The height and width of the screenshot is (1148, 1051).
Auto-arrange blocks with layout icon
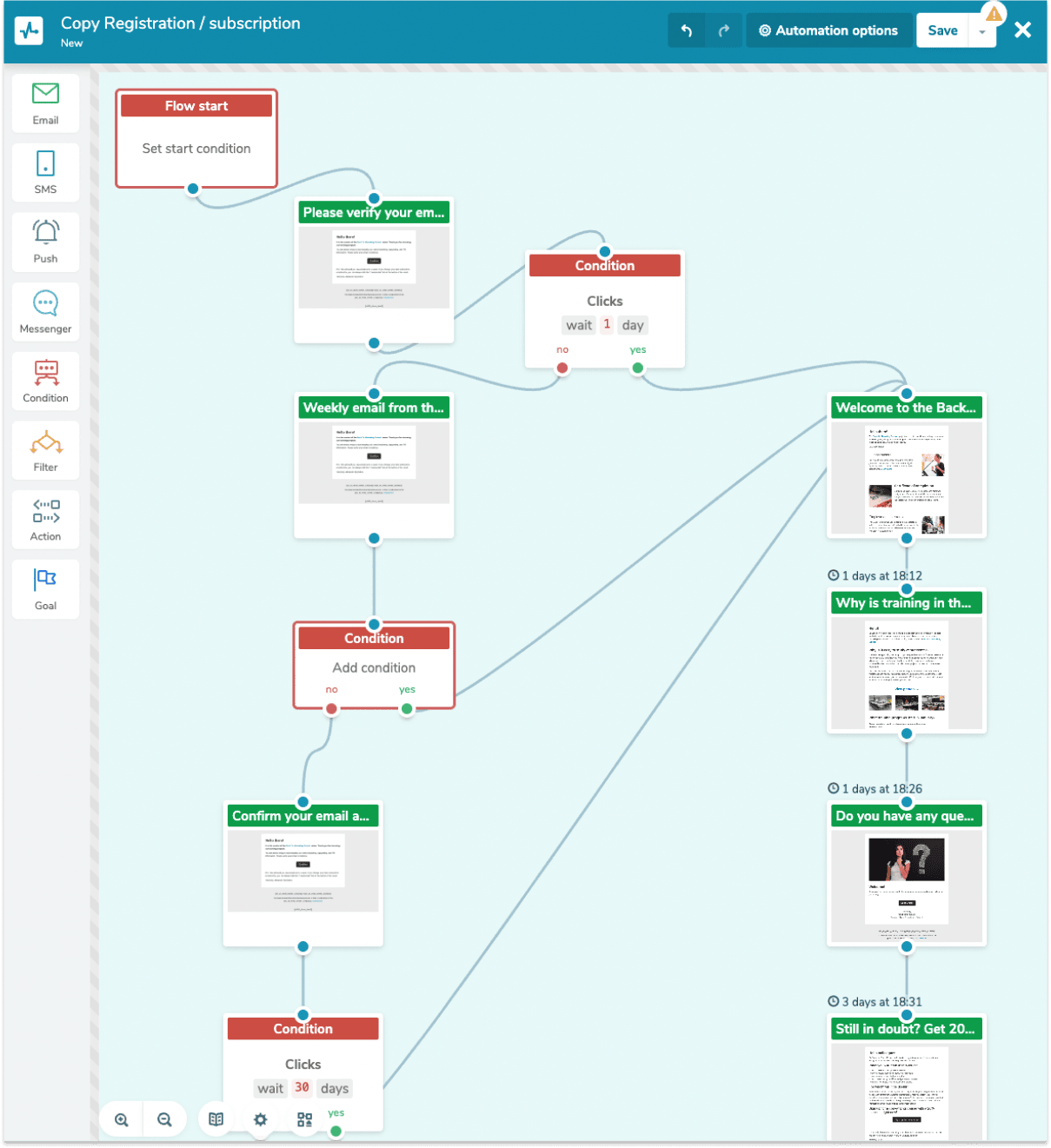(304, 1119)
